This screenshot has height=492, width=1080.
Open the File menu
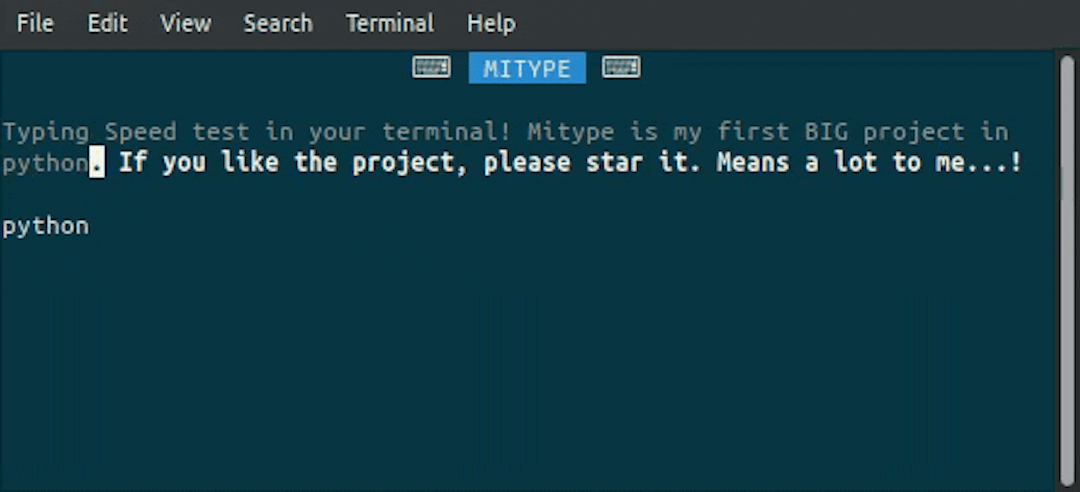tap(35, 23)
